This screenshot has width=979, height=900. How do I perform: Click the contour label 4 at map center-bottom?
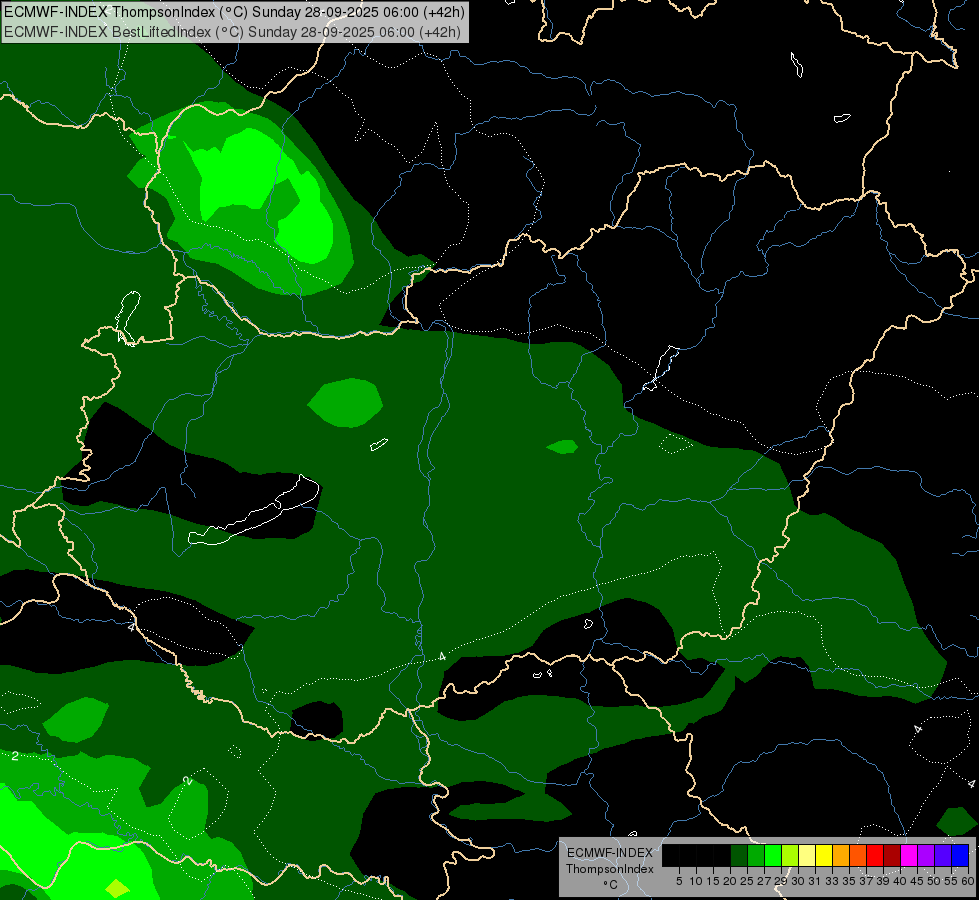tap(442, 656)
